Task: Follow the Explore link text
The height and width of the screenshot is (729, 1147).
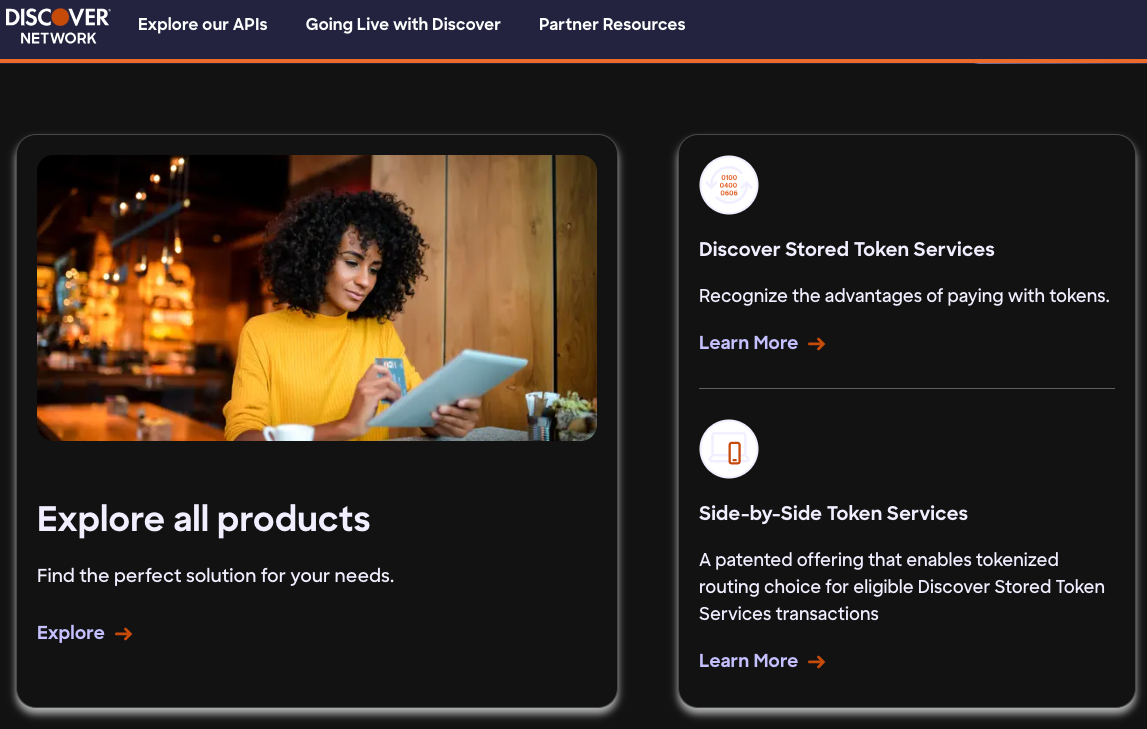Action: (x=71, y=633)
